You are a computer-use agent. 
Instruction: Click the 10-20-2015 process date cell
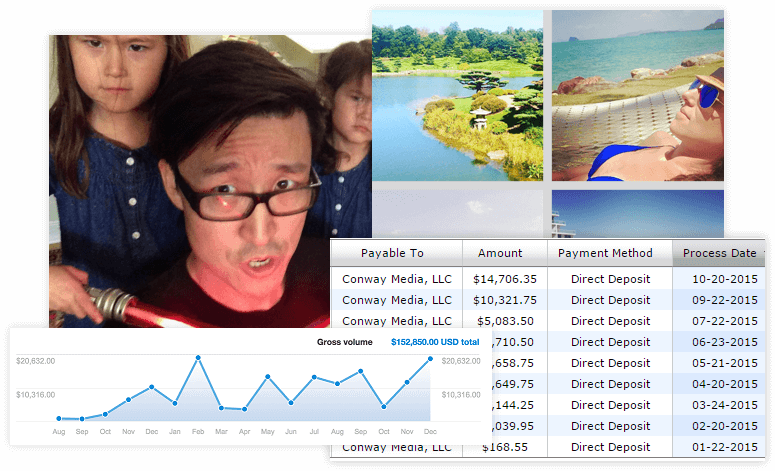click(x=725, y=279)
